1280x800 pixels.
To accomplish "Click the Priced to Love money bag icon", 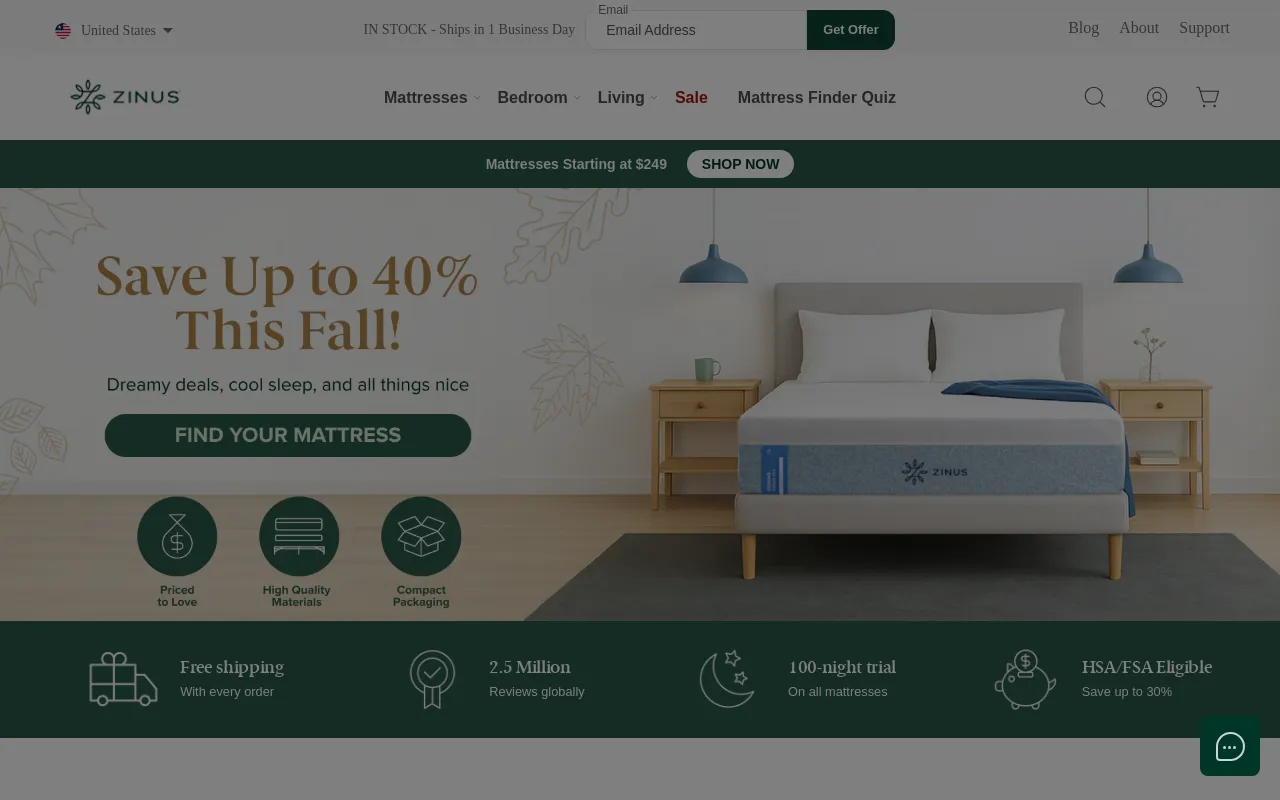I will click(x=177, y=537).
